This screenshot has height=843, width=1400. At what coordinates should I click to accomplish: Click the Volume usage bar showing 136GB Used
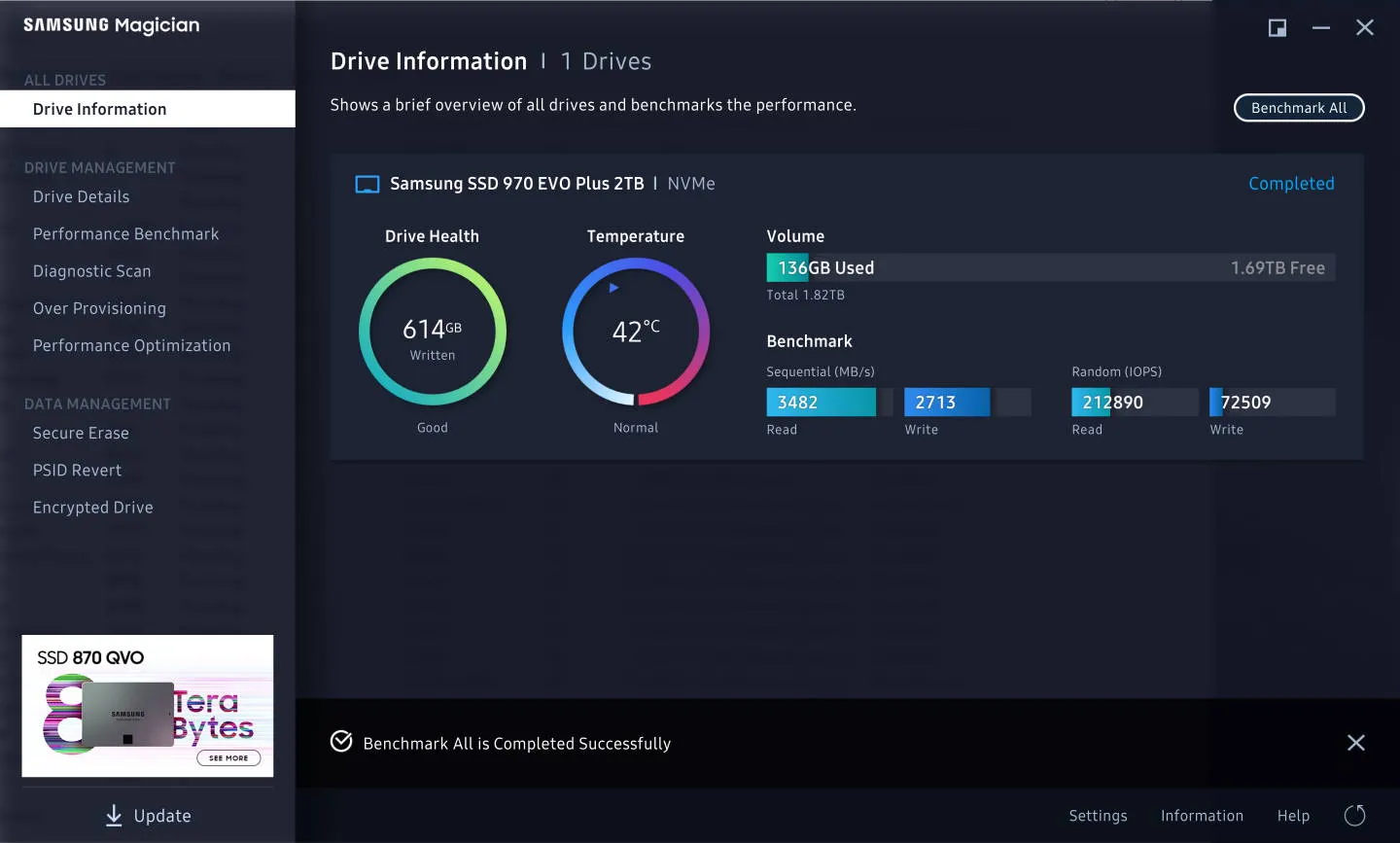coord(1050,266)
